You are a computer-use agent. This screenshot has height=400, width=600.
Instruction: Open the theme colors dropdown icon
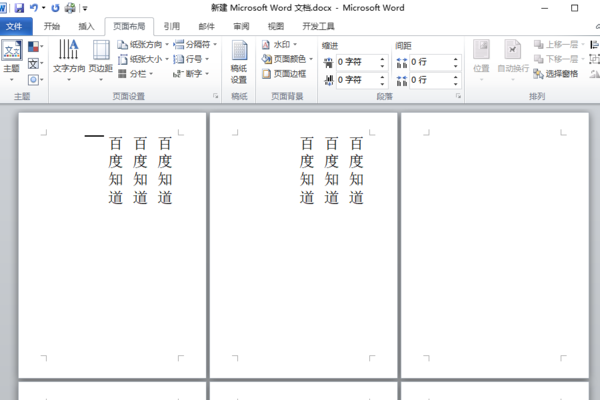[36, 47]
